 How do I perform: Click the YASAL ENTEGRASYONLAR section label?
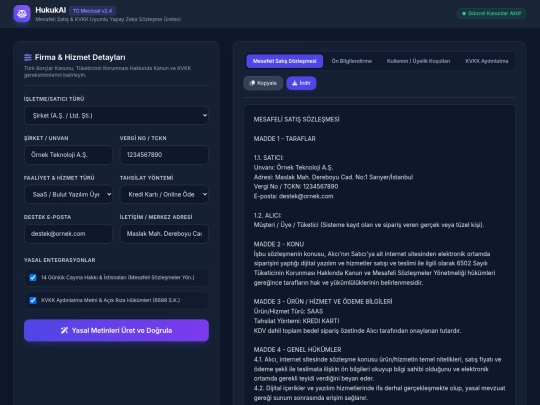60,260
